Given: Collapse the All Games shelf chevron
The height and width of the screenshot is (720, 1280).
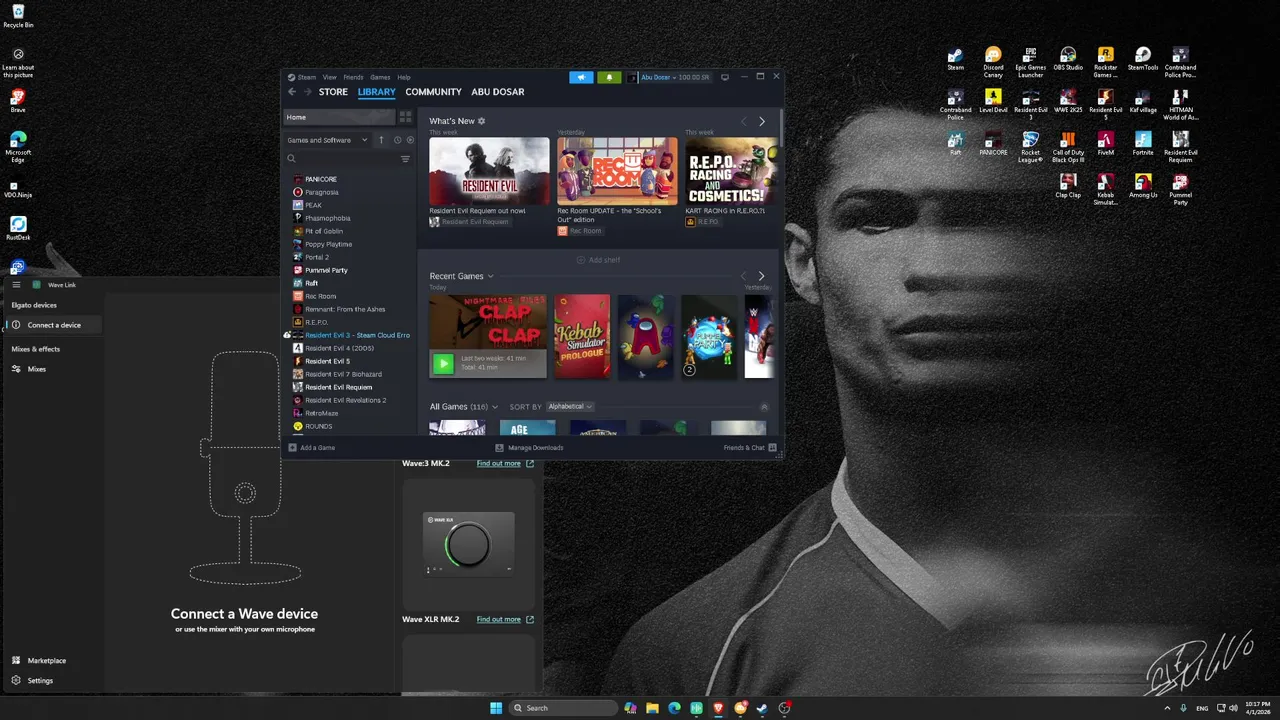Looking at the screenshot, I should click(764, 407).
